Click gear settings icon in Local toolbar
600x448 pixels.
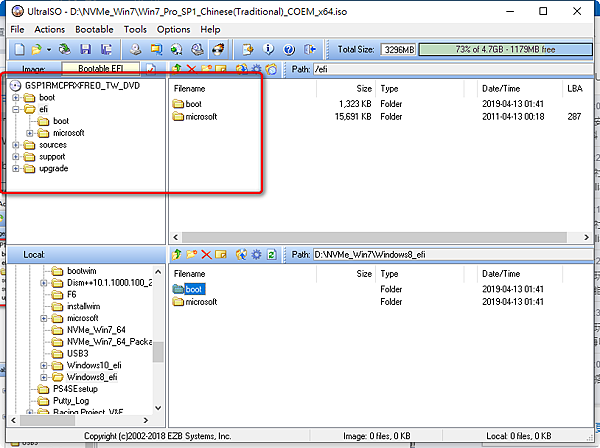point(256,254)
